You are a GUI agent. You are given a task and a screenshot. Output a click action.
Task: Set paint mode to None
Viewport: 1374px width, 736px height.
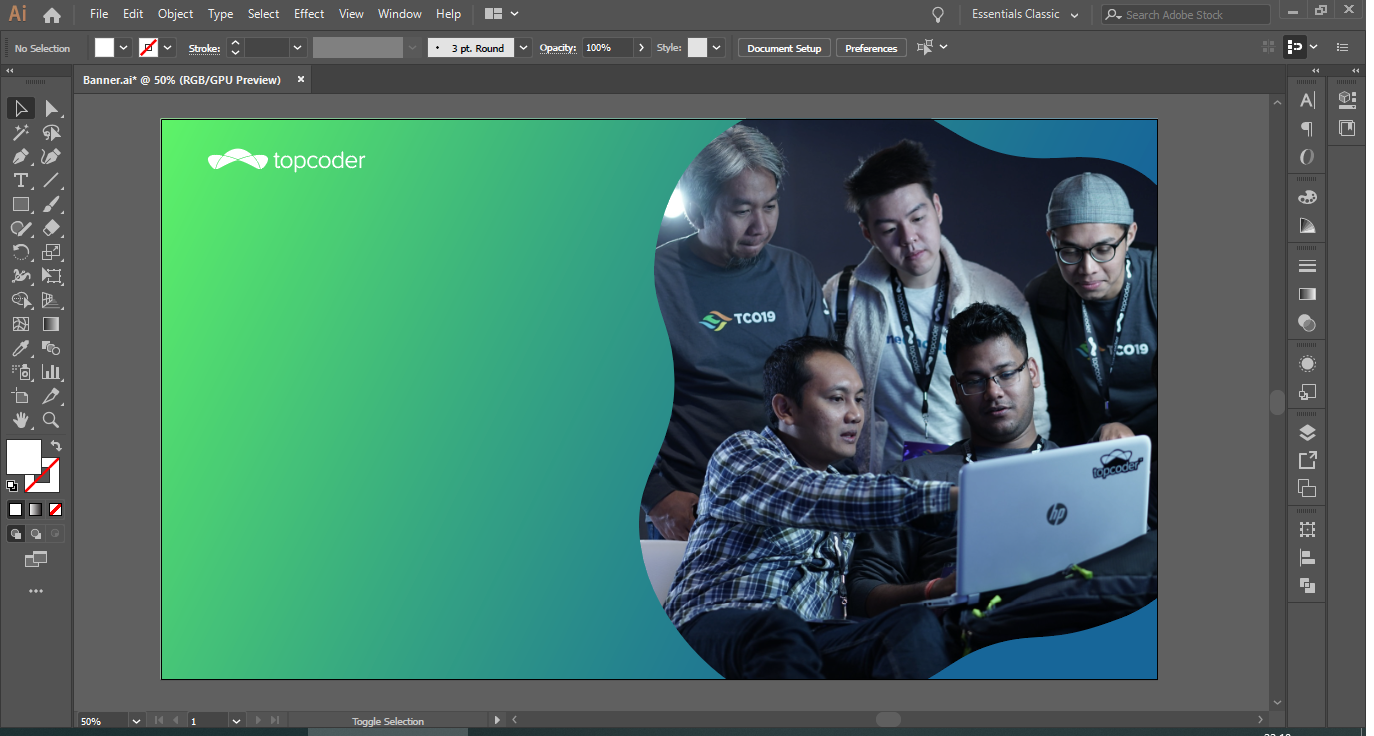click(x=55, y=509)
